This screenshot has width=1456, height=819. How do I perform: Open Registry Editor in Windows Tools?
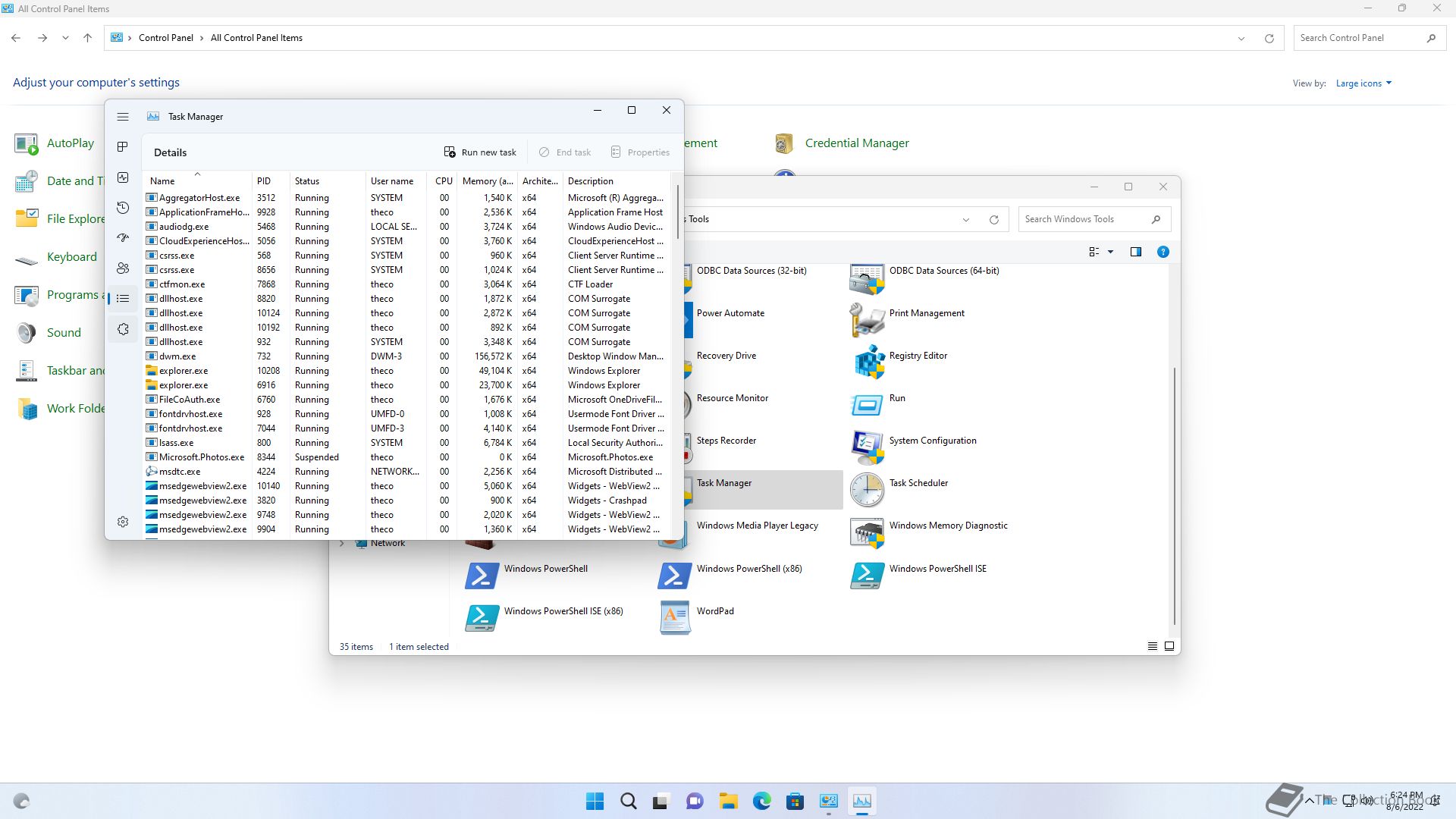(900, 362)
